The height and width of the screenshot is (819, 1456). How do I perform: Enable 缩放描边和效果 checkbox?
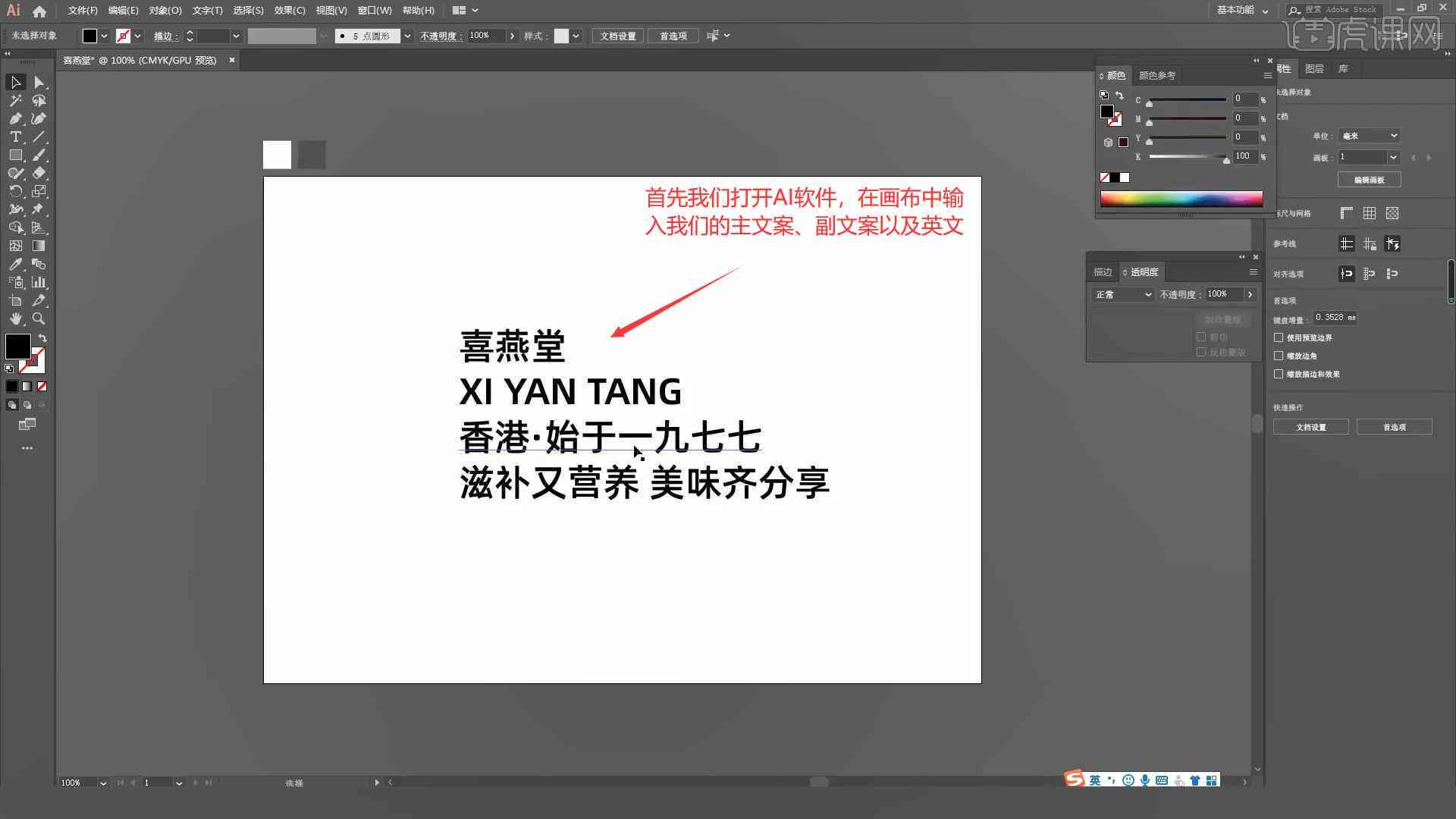pyautogui.click(x=1279, y=374)
